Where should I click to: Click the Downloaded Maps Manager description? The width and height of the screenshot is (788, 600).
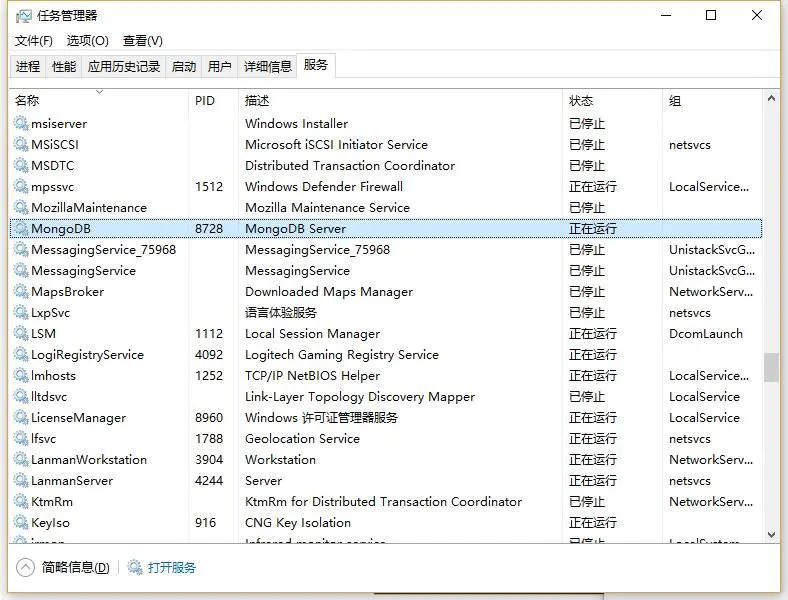click(x=329, y=292)
